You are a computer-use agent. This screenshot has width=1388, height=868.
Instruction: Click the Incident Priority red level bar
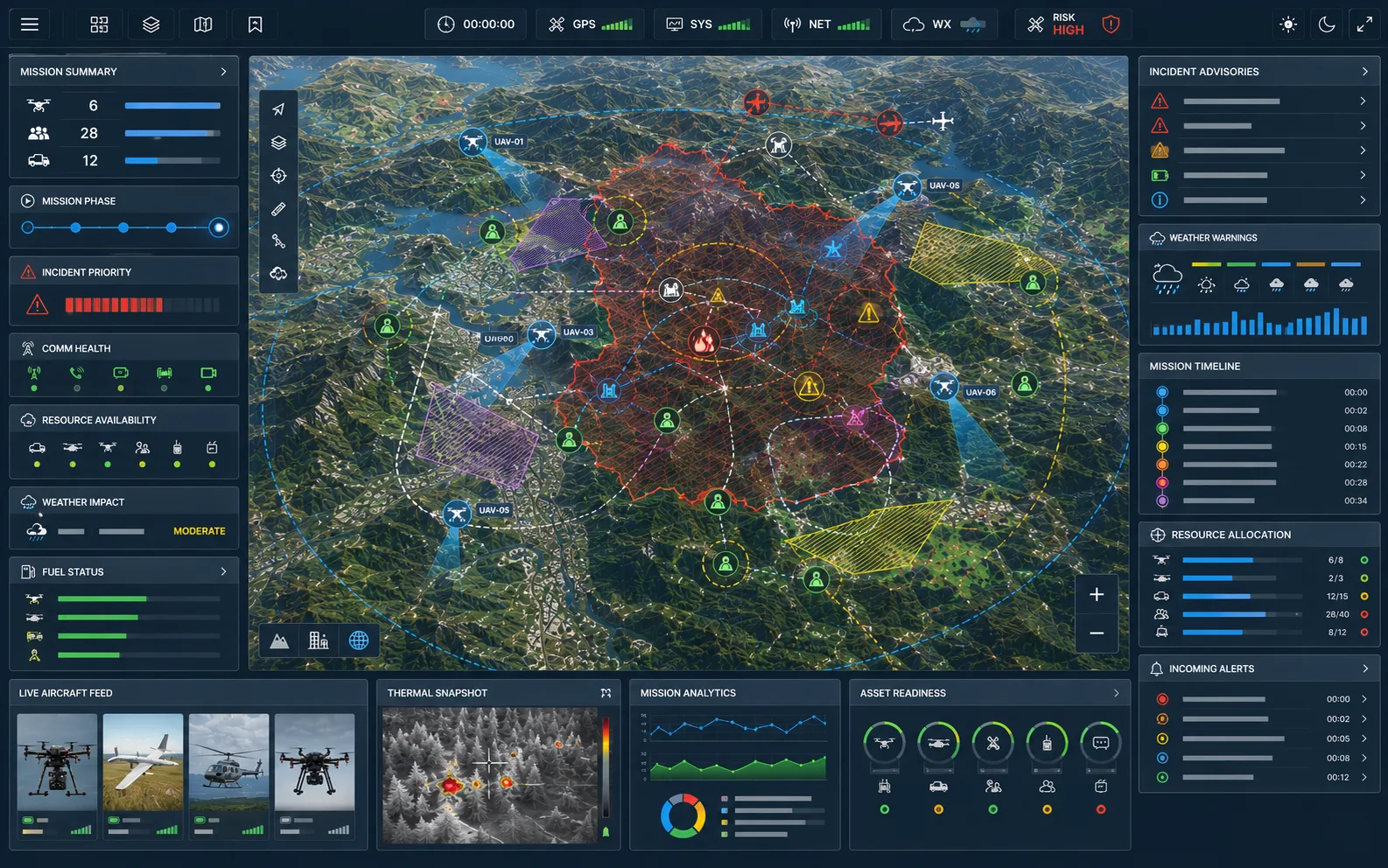tap(114, 304)
